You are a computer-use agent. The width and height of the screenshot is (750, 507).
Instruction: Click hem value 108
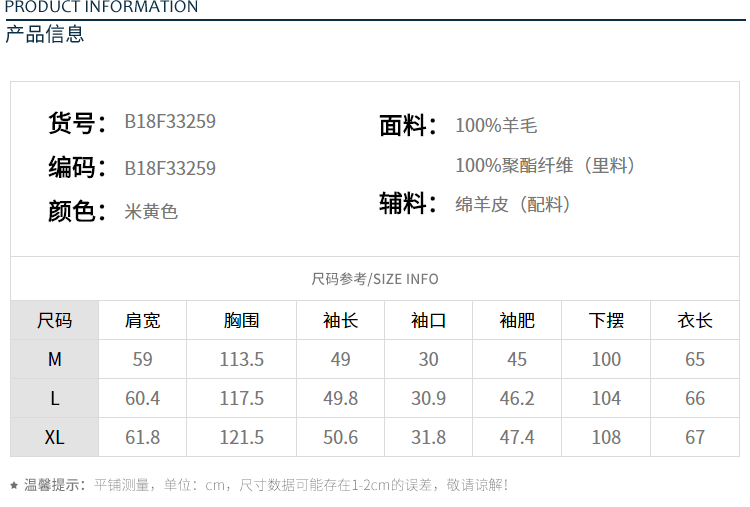(x=606, y=437)
